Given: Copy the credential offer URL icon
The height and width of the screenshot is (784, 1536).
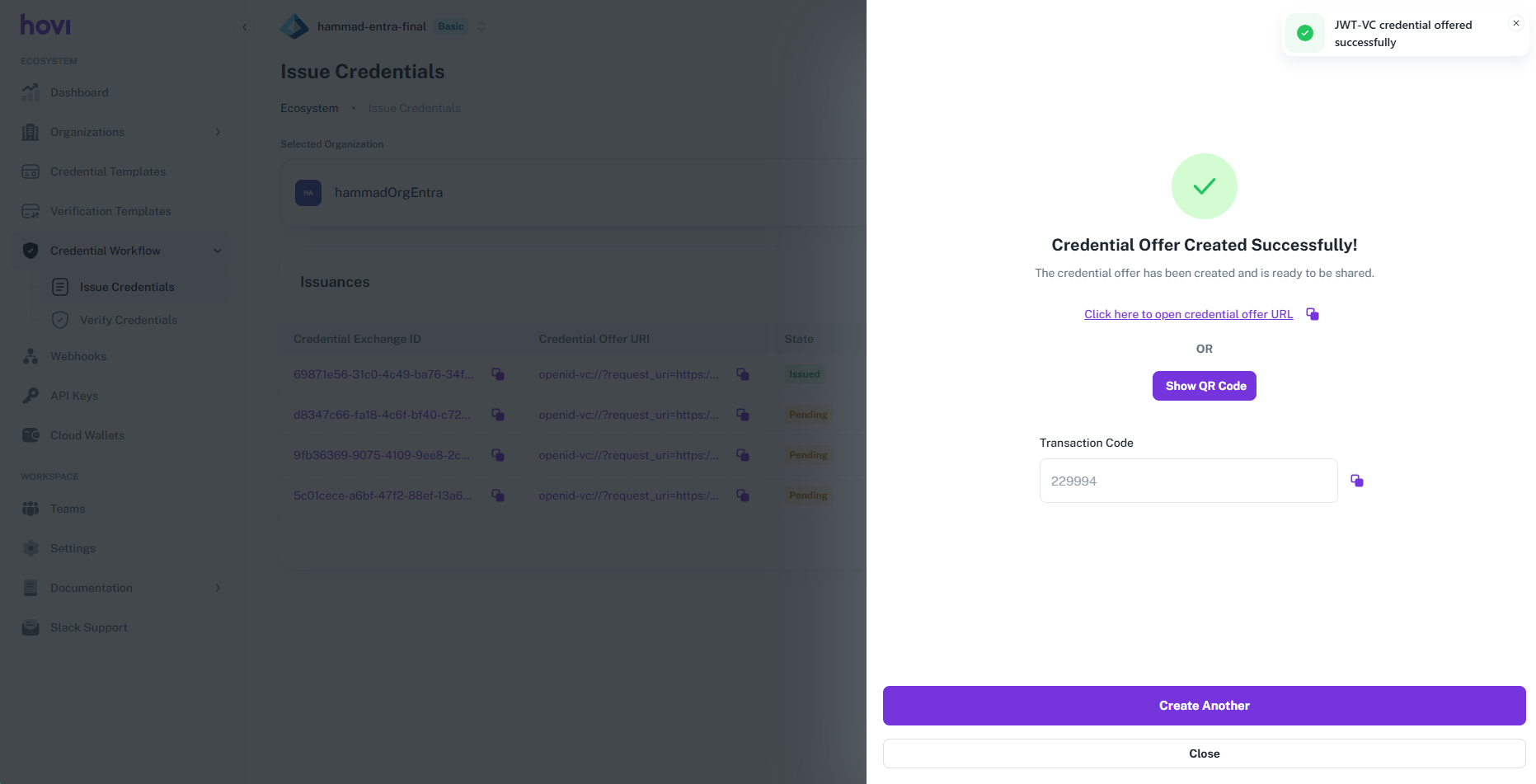Looking at the screenshot, I should pos(1313,314).
